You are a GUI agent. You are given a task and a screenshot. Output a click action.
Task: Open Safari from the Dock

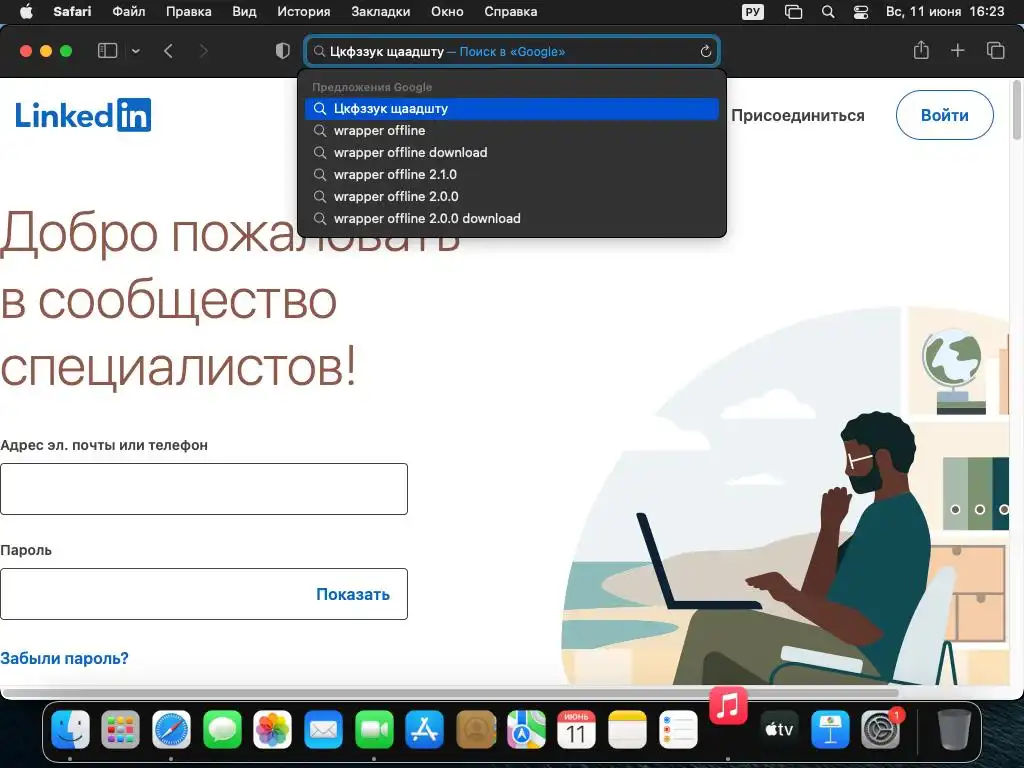coord(171,729)
